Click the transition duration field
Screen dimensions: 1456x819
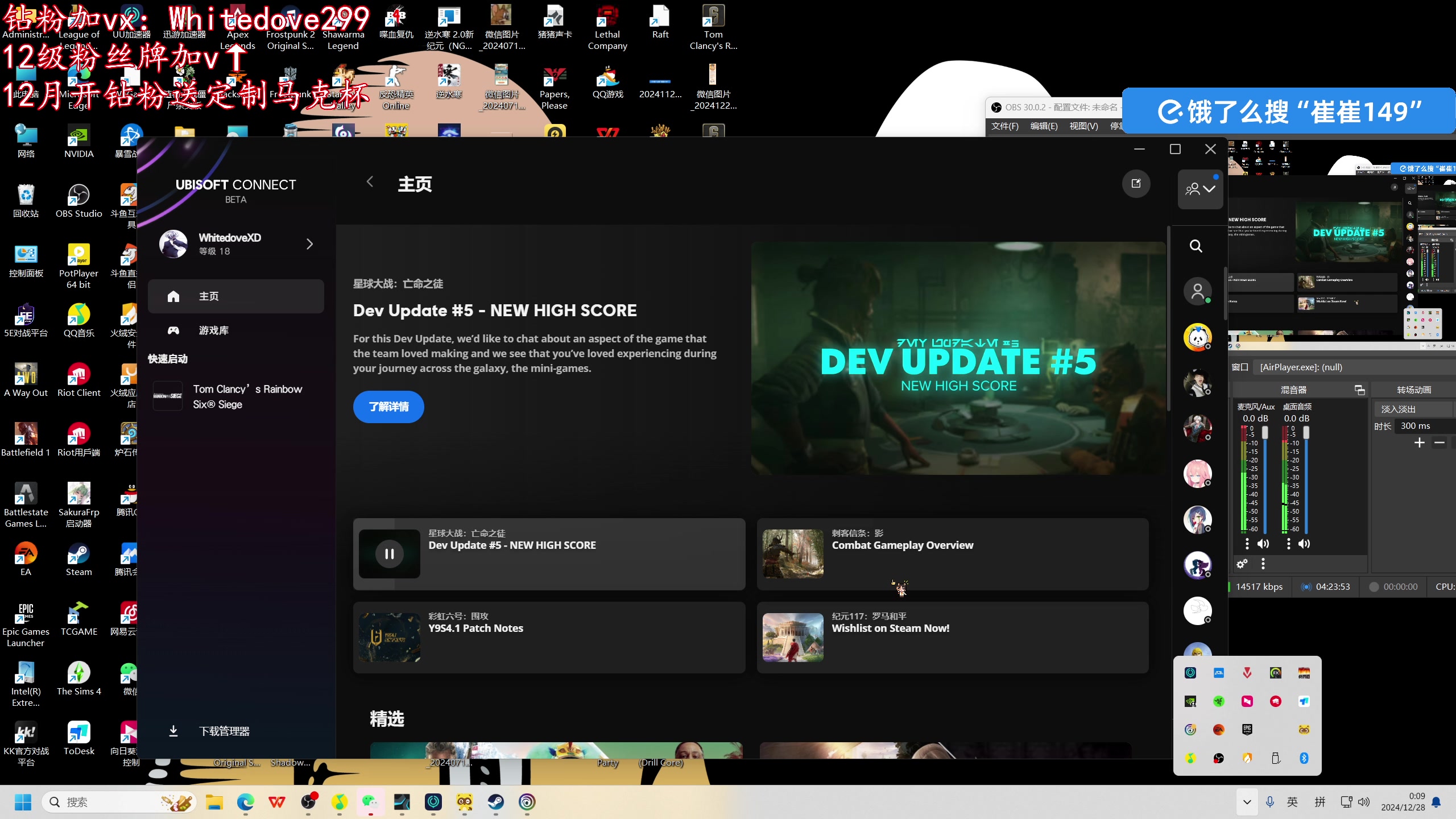pos(1425,426)
